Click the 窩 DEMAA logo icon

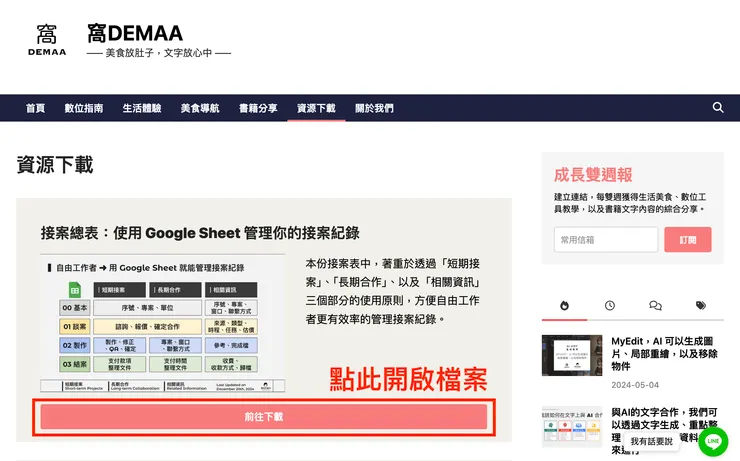(47, 40)
